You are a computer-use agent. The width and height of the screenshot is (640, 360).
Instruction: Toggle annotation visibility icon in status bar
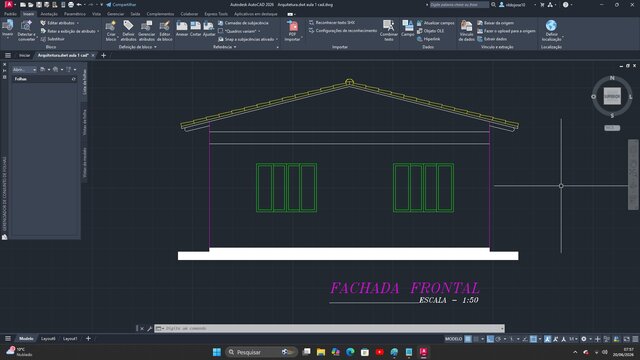coord(547,339)
